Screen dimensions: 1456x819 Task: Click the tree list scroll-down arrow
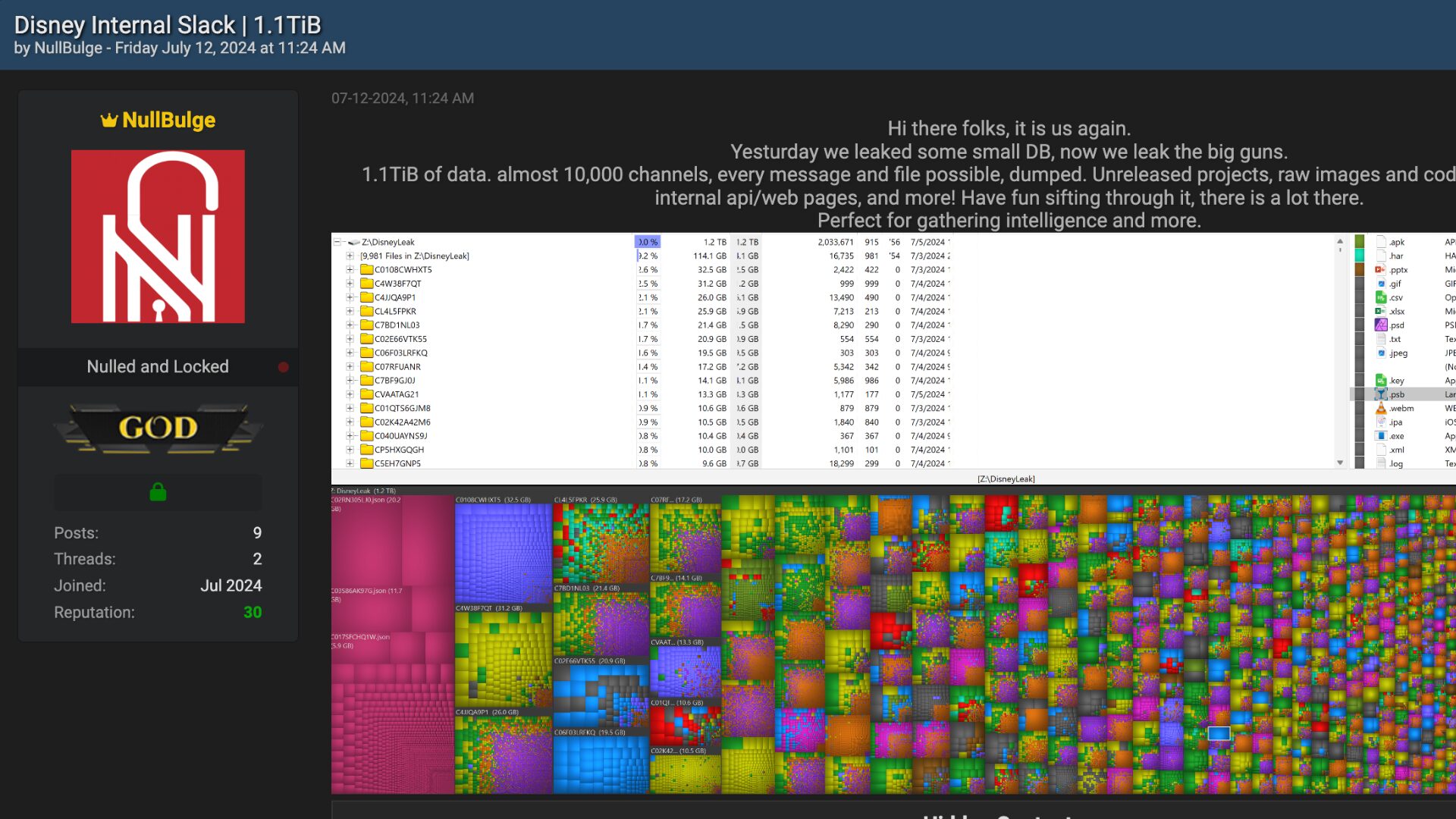1340,463
